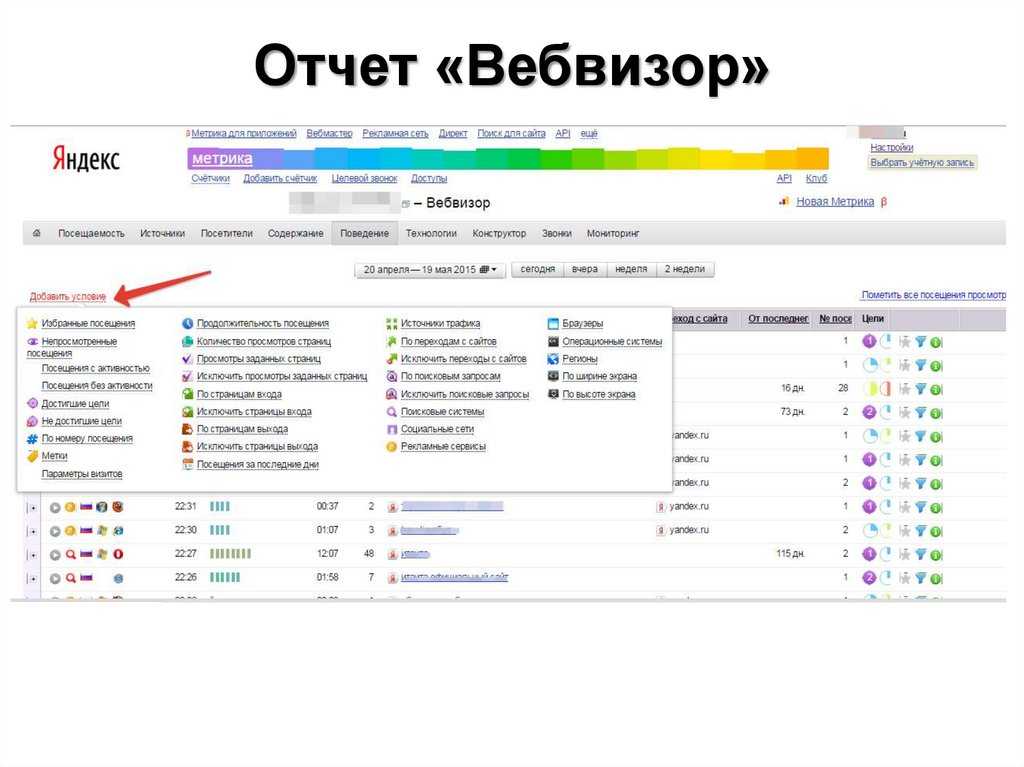Click the chart icon next to Новая Метрика
1024x767 pixels.
point(784,201)
